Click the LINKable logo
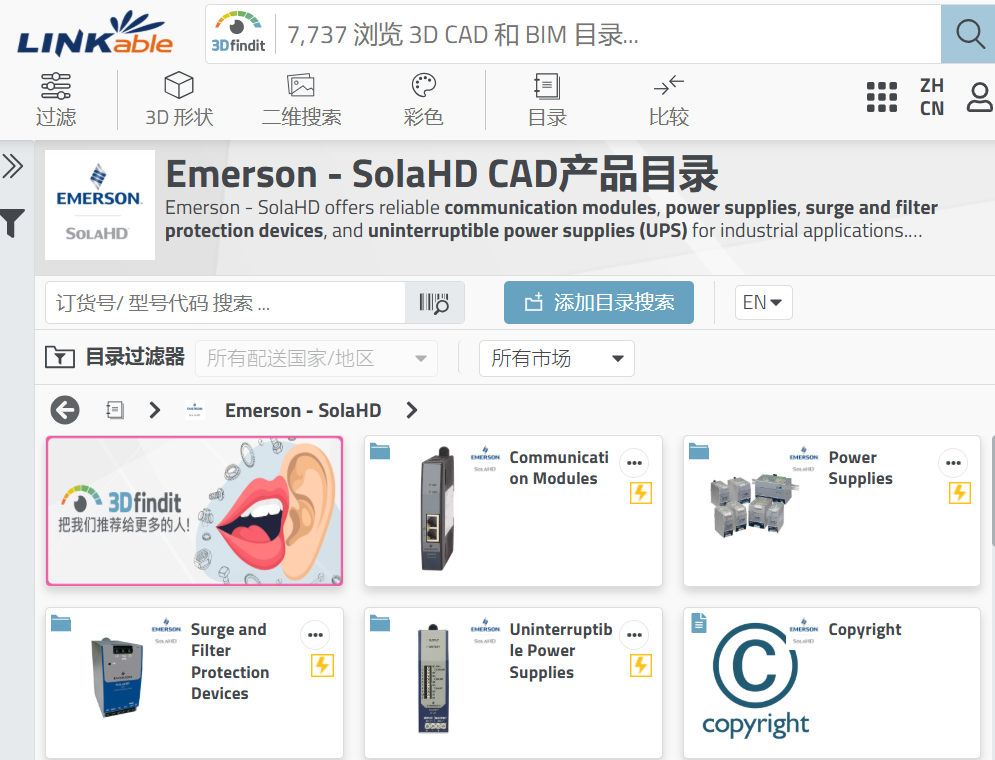This screenshot has height=760, width=995. (x=95, y=34)
